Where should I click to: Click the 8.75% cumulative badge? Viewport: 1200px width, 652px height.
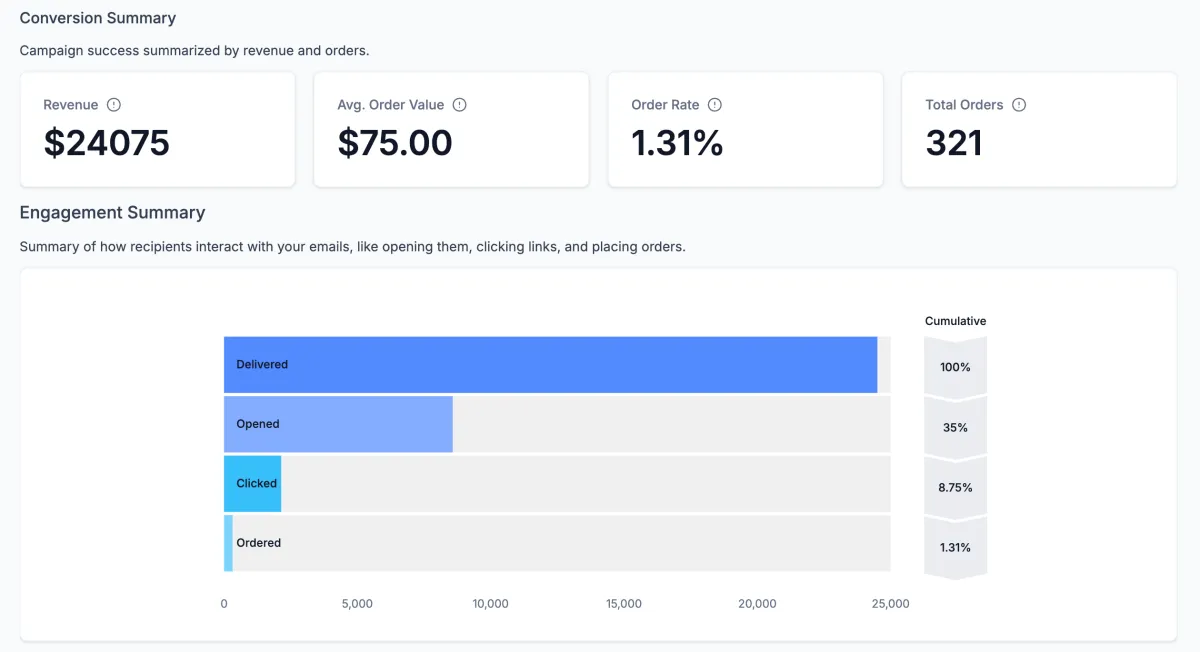(x=955, y=487)
